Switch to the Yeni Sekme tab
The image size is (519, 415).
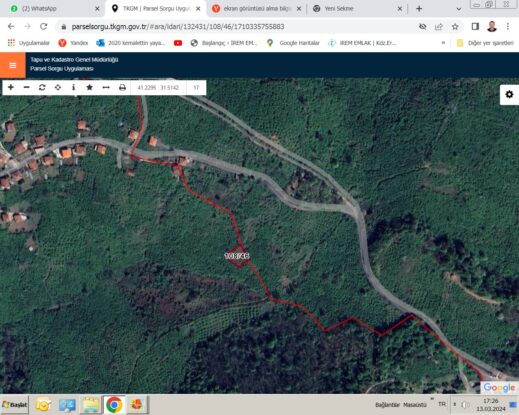coord(358,9)
